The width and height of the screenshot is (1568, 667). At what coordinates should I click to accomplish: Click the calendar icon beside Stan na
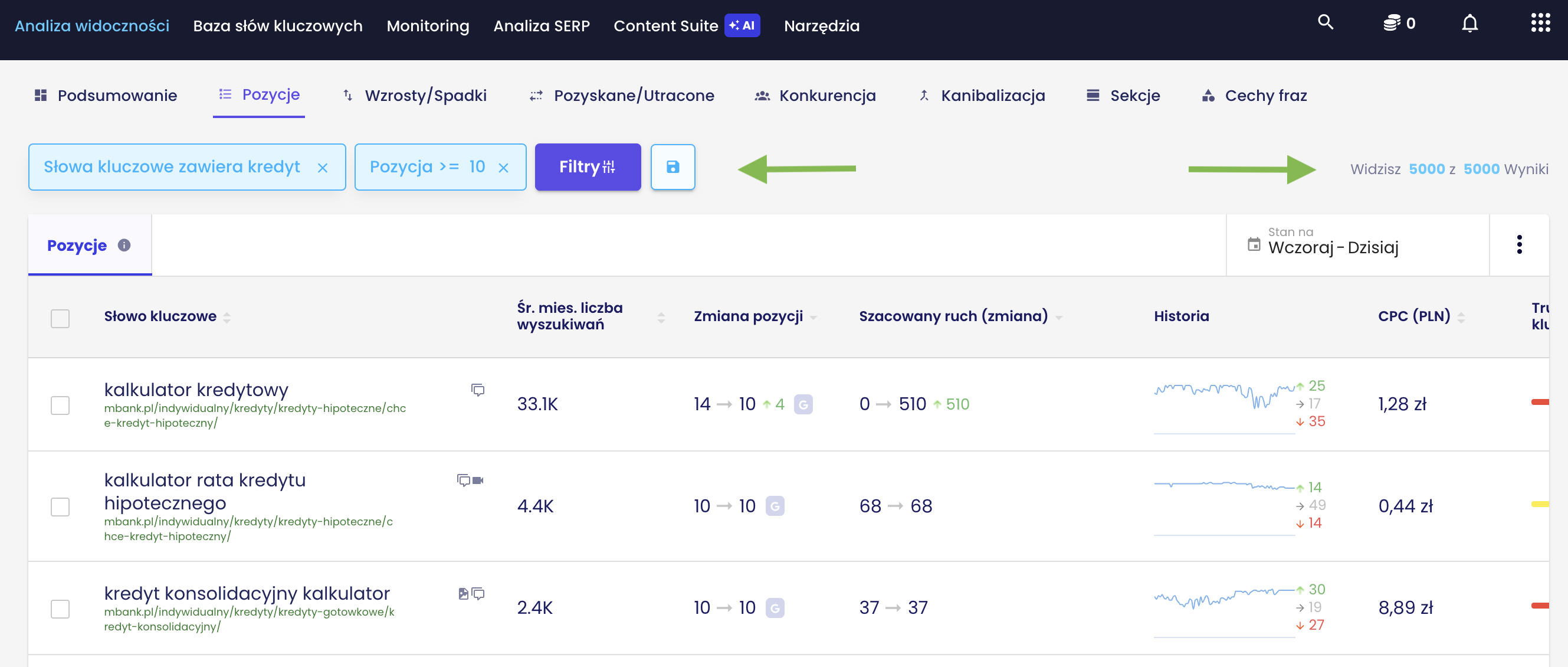(1254, 244)
